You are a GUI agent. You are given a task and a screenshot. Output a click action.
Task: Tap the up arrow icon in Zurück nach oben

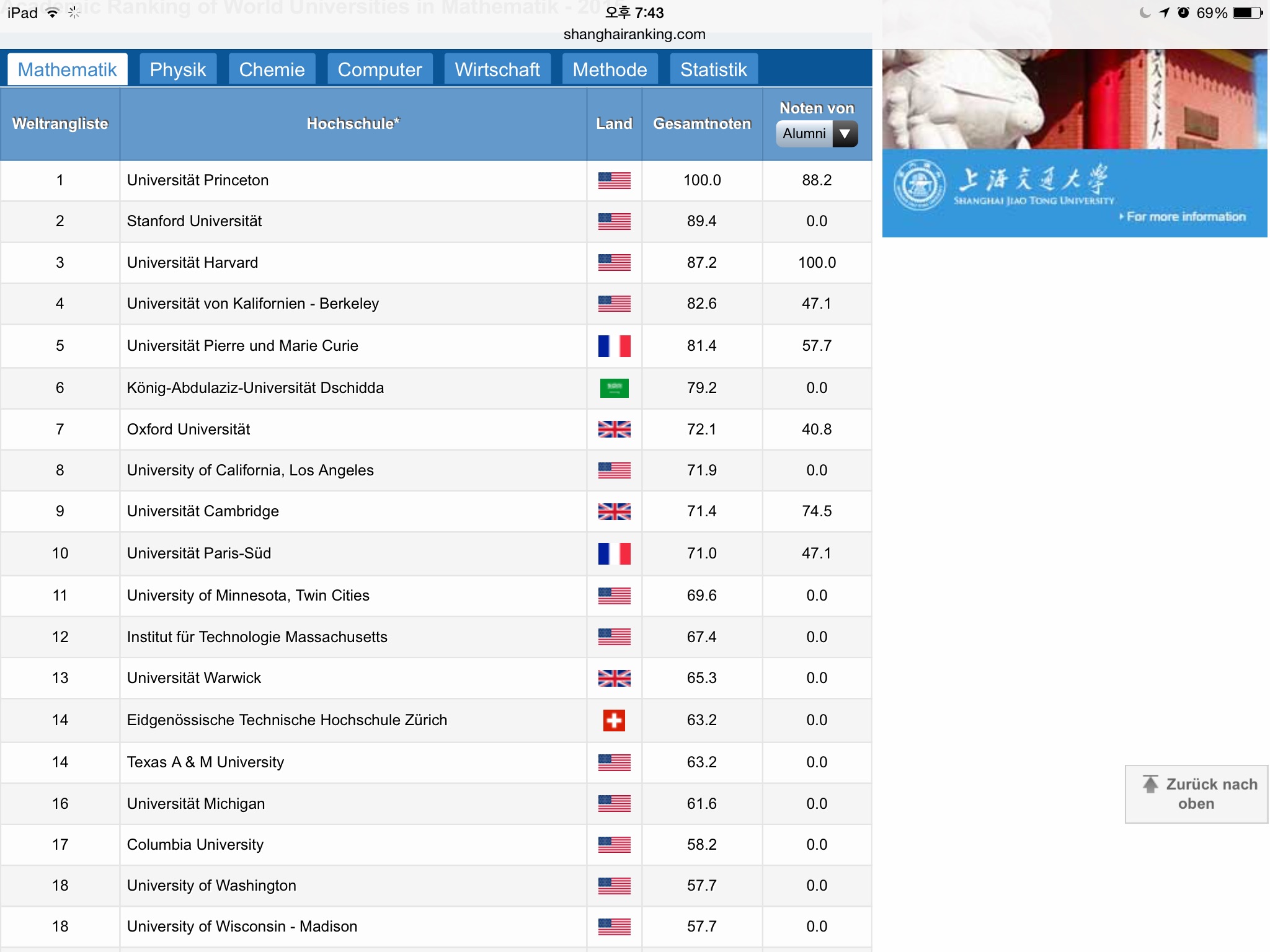(x=1150, y=785)
